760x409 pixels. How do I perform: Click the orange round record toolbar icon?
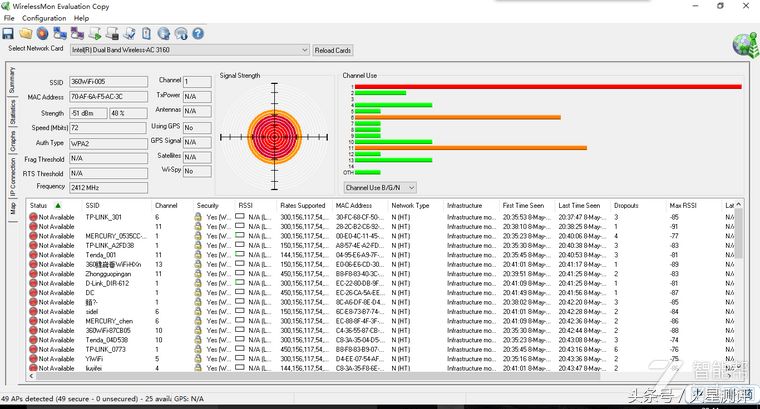tap(44, 33)
